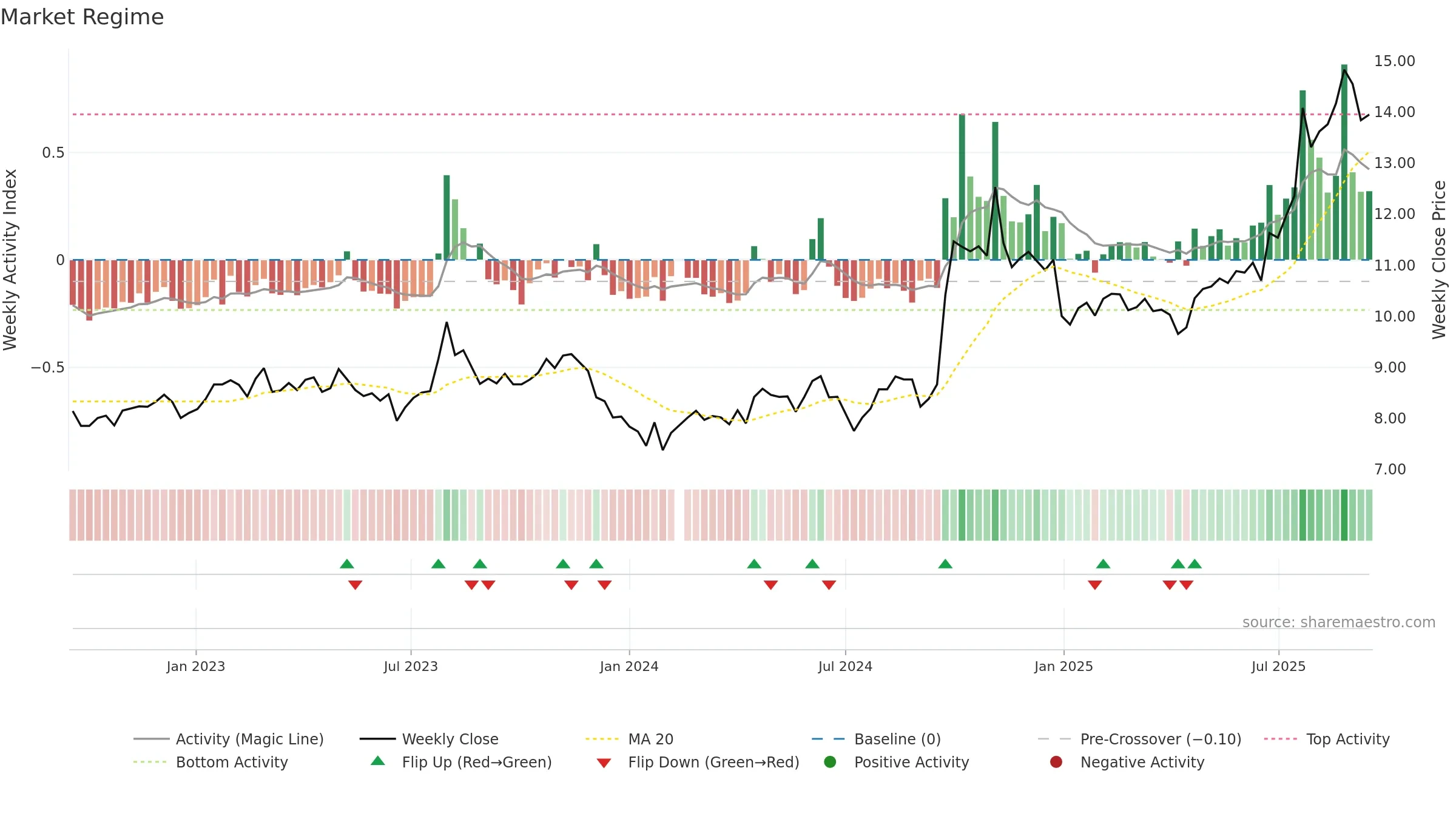The width and height of the screenshot is (1456, 819).
Task: Click the Top Activity legend entry
Action: click(x=1327, y=739)
